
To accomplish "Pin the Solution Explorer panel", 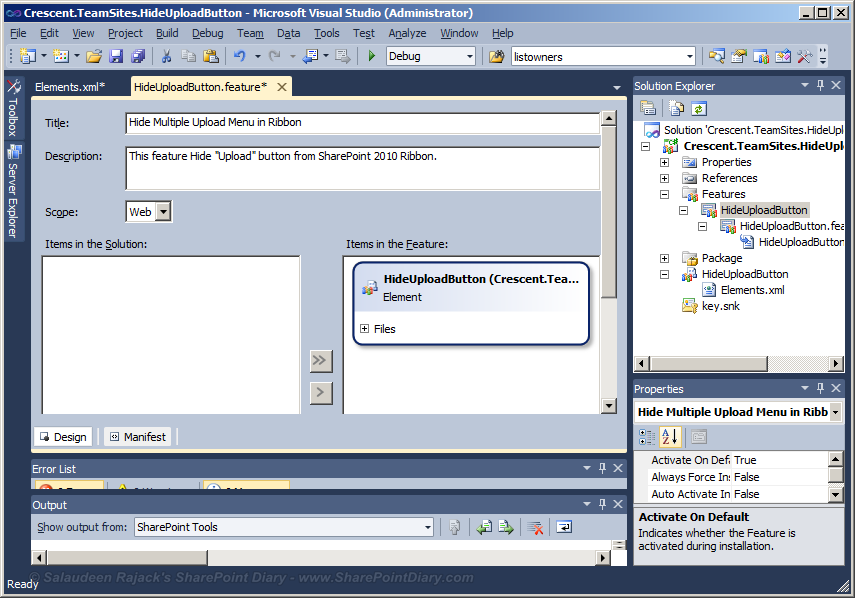I will [820, 85].
